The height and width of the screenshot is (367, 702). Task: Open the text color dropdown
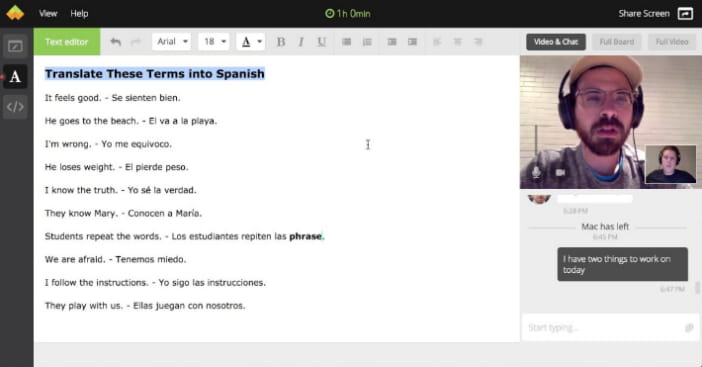pos(251,42)
